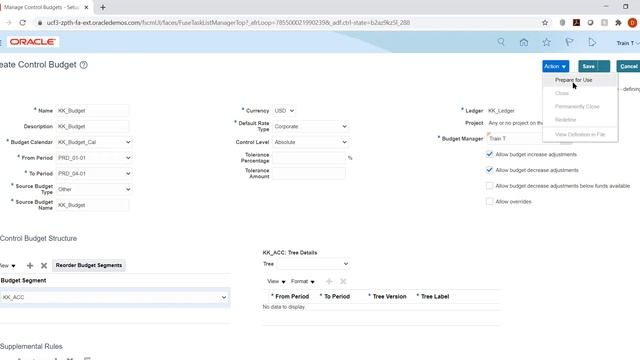640x360 pixels.
Task: Expand To Period PRD_04-01 dropdown
Action: point(94,173)
